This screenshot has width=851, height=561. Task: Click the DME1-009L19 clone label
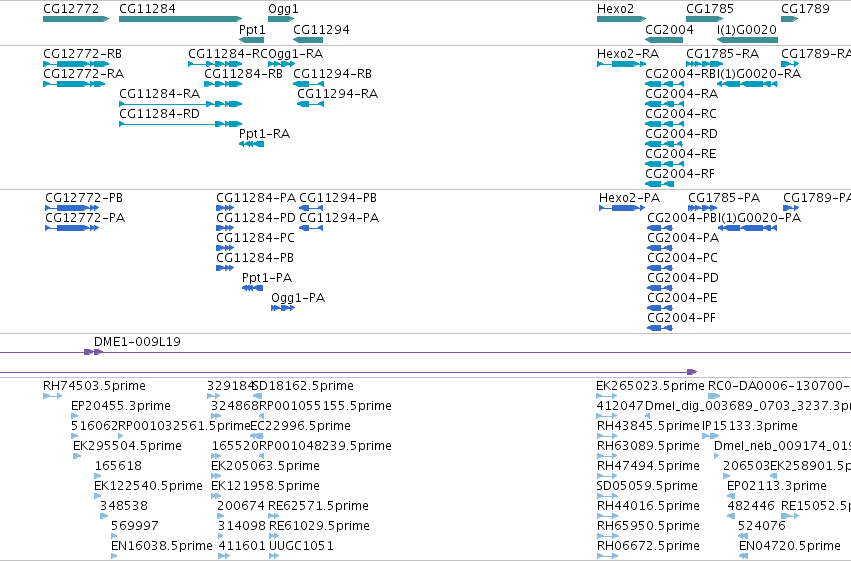(x=137, y=342)
